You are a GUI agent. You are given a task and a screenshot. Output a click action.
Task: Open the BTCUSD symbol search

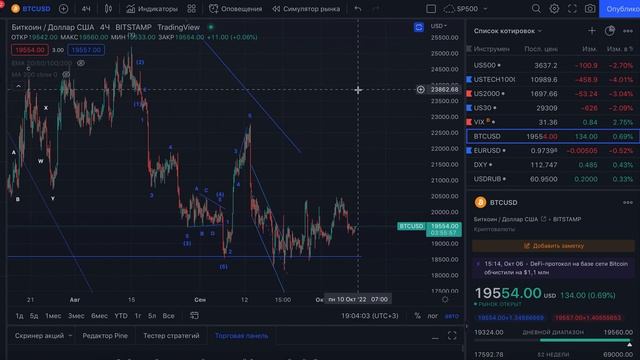(x=31, y=9)
